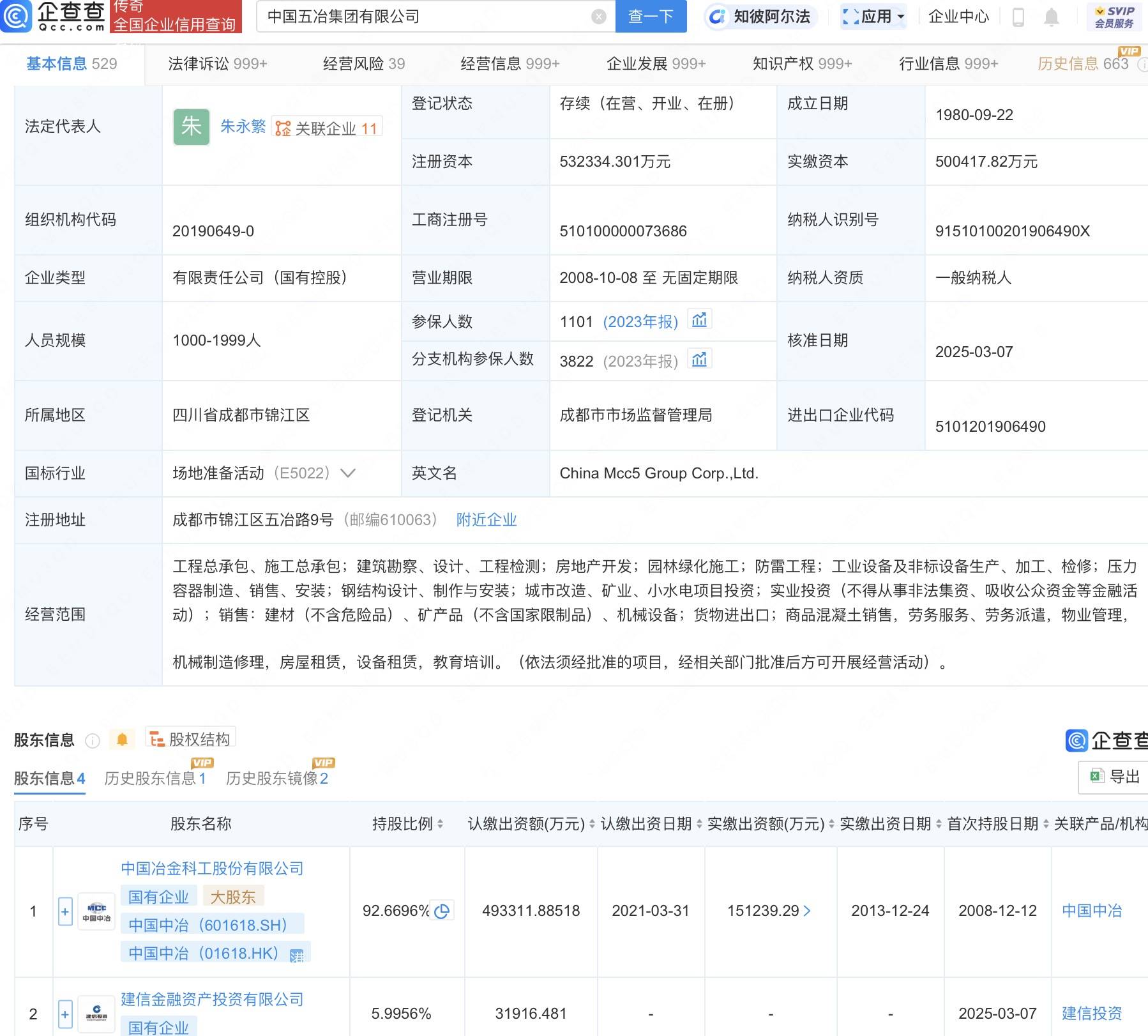Select 历史股东镜像 2 sub-tab
The image size is (1148, 1036).
[x=277, y=779]
